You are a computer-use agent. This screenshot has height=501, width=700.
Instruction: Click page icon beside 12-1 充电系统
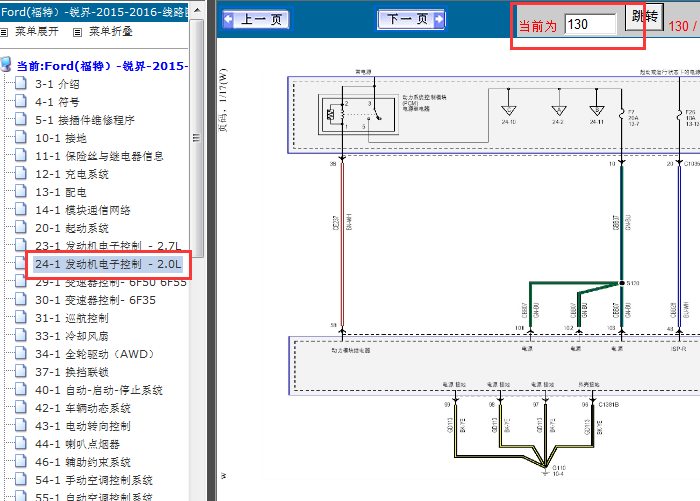21,173
